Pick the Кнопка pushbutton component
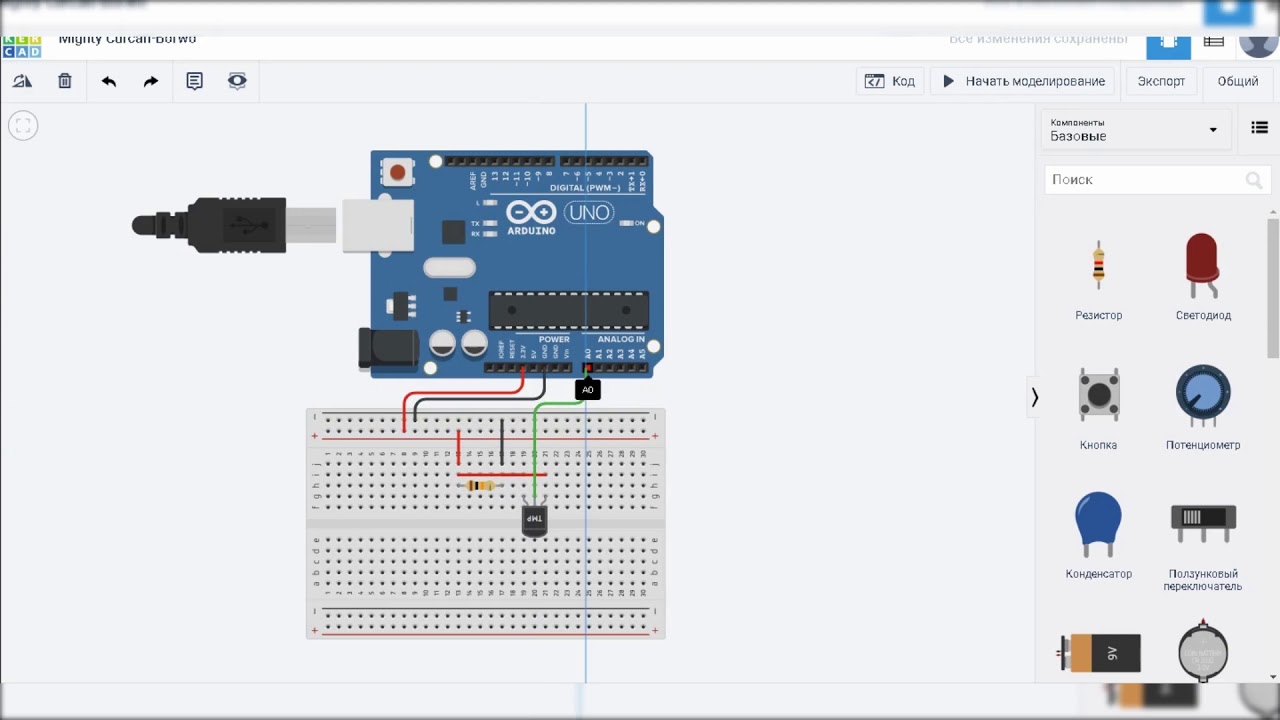This screenshot has height=720, width=1280. 1099,409
